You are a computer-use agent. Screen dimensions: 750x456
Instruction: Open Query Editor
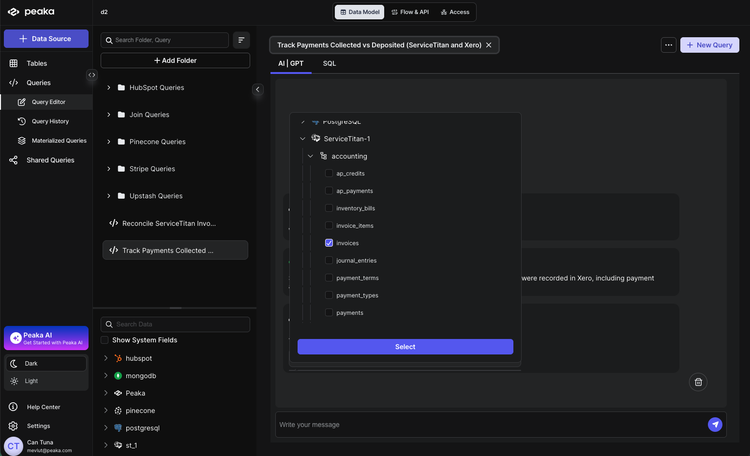click(46, 102)
